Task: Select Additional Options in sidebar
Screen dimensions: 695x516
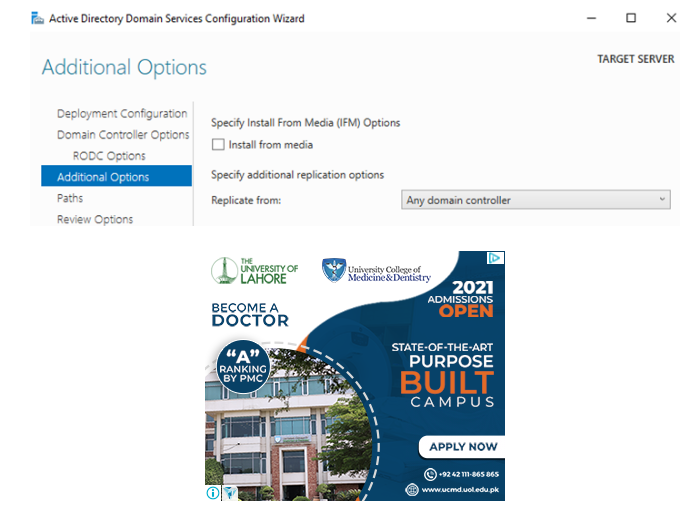Action: 117,176
